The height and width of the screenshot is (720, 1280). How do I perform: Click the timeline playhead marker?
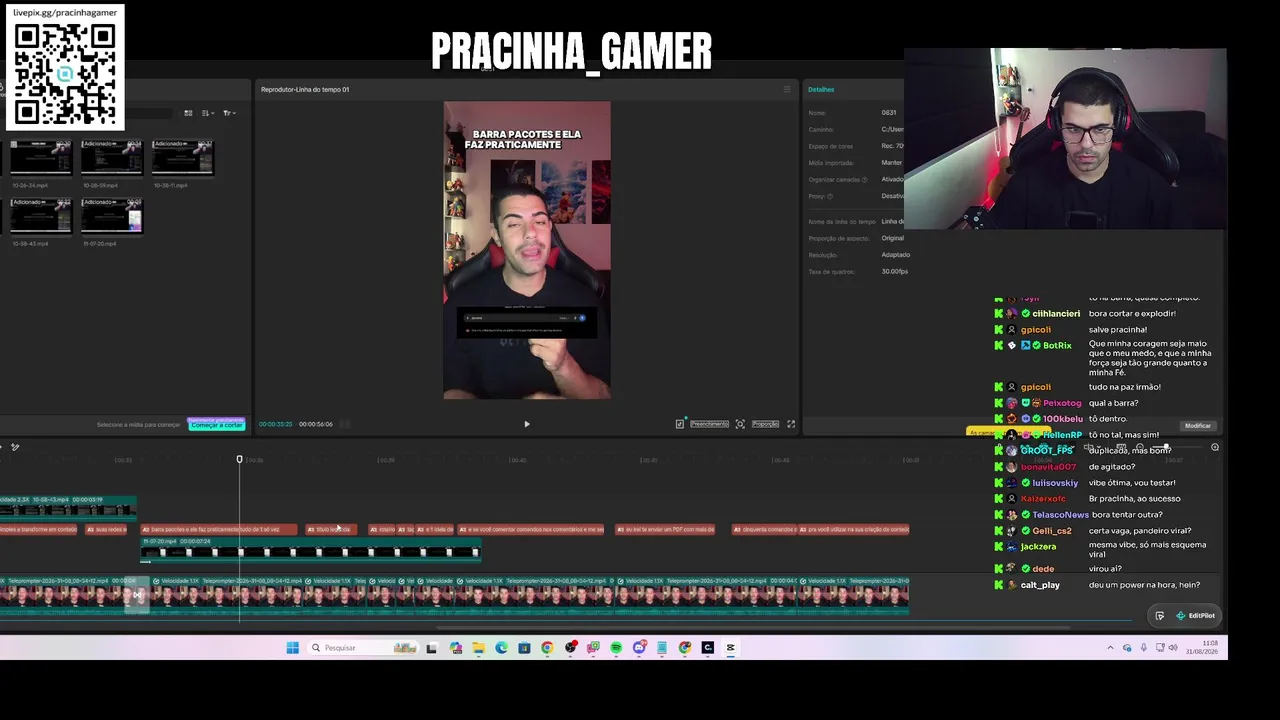click(x=239, y=459)
